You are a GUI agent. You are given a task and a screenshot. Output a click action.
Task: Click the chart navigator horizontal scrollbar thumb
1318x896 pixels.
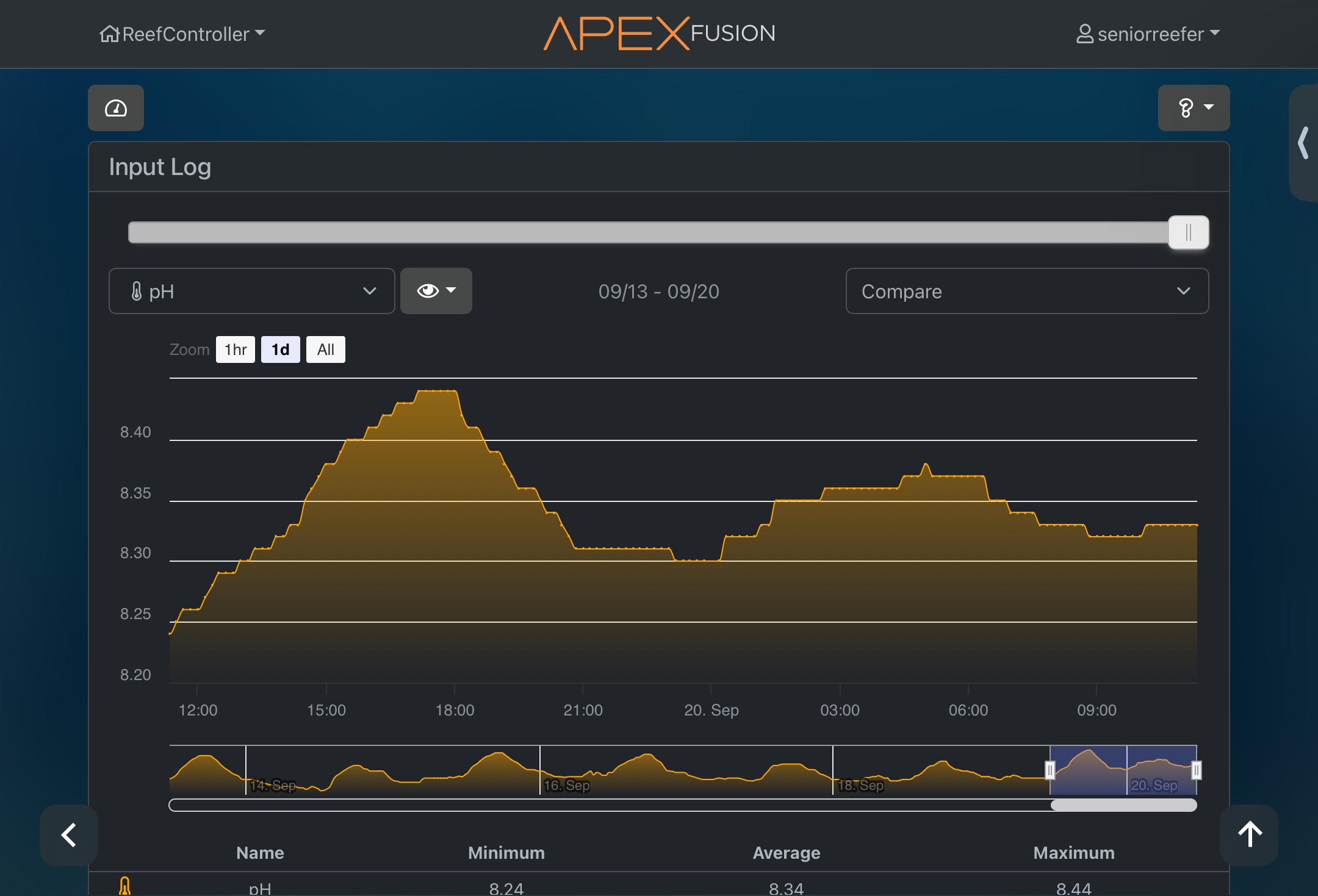click(x=1123, y=805)
